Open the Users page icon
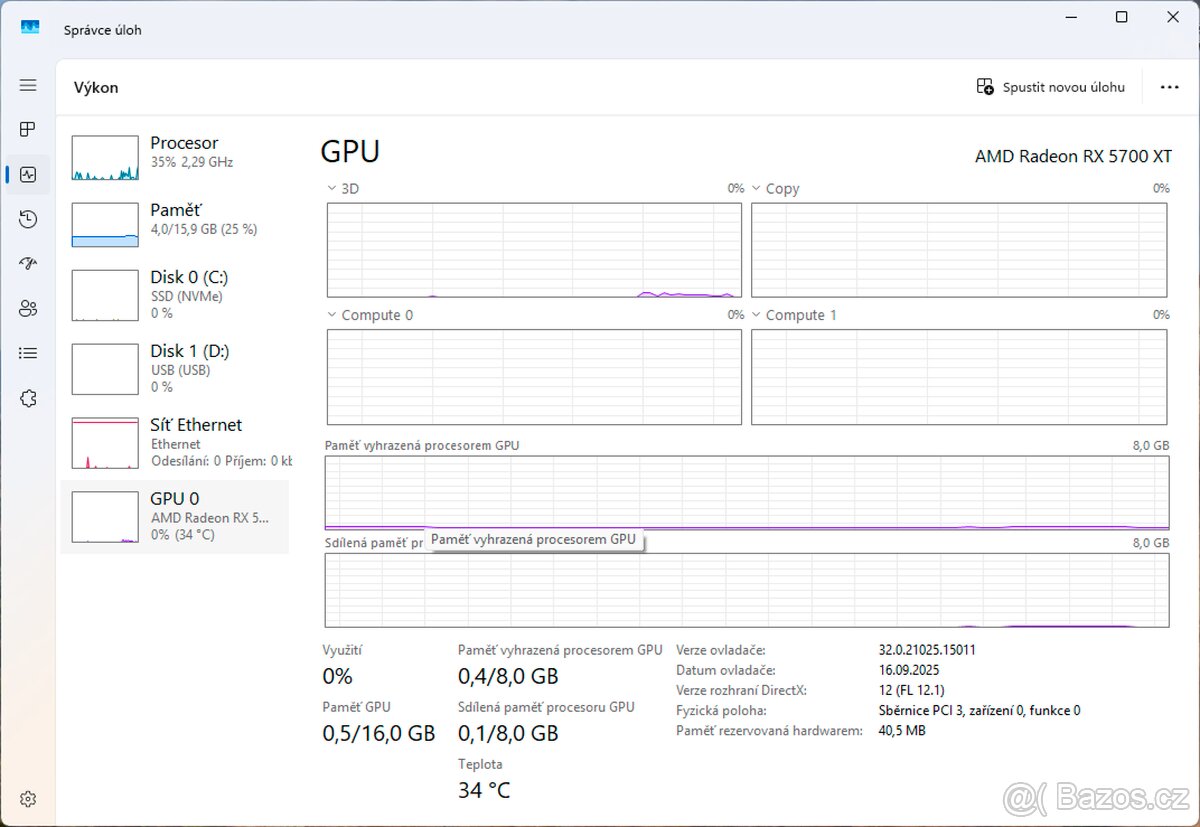Viewport: 1200px width, 827px height. click(x=27, y=308)
